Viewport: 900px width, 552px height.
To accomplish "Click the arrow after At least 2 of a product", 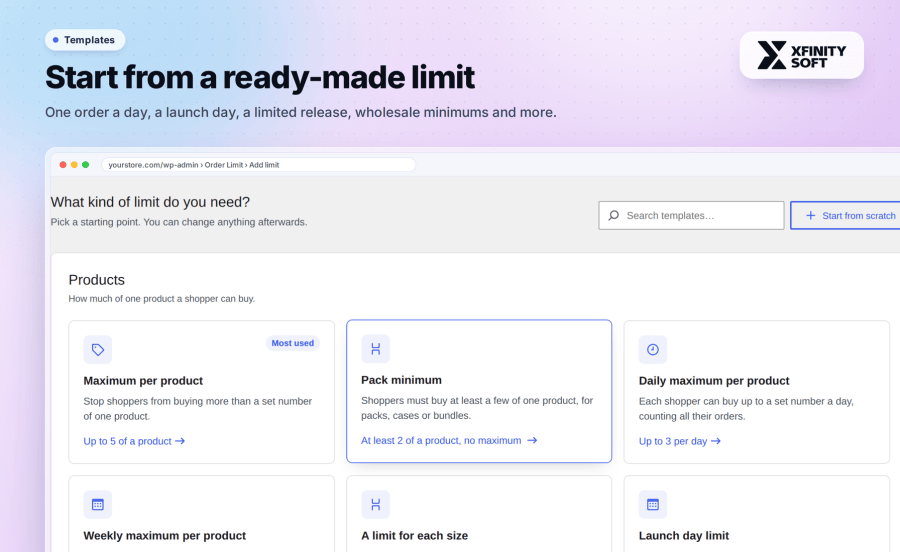I will [x=532, y=440].
